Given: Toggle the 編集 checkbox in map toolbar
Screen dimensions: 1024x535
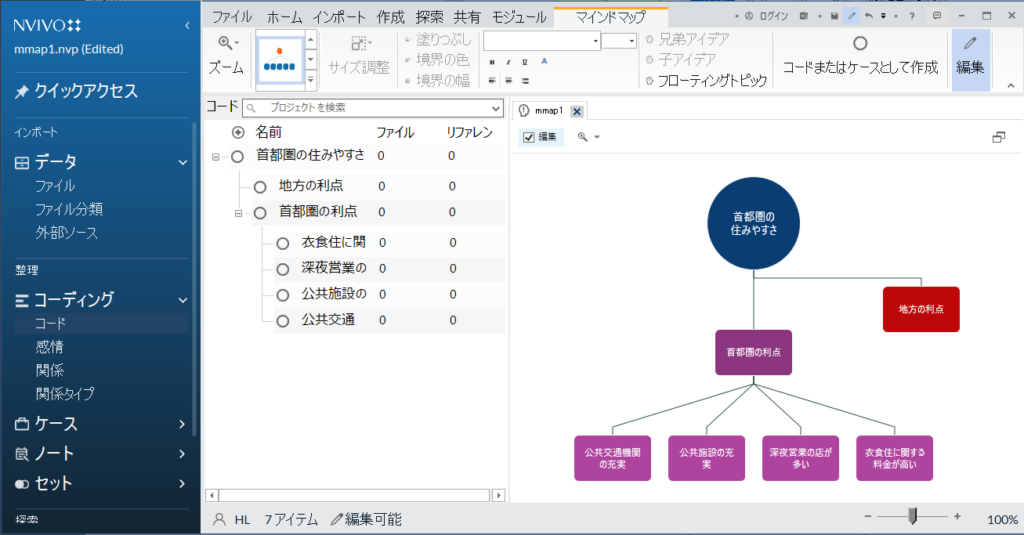Looking at the screenshot, I should 529,137.
